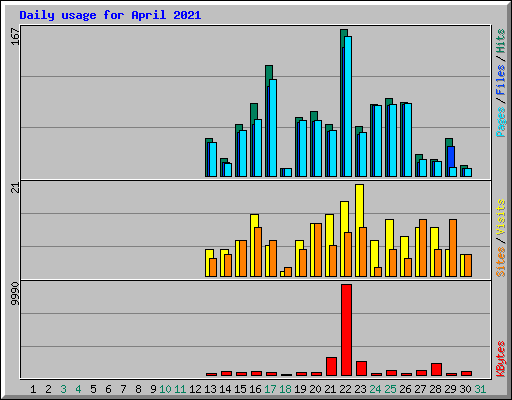Click day 12 on the x-axis
This screenshot has height=400, width=512.
(x=195, y=389)
